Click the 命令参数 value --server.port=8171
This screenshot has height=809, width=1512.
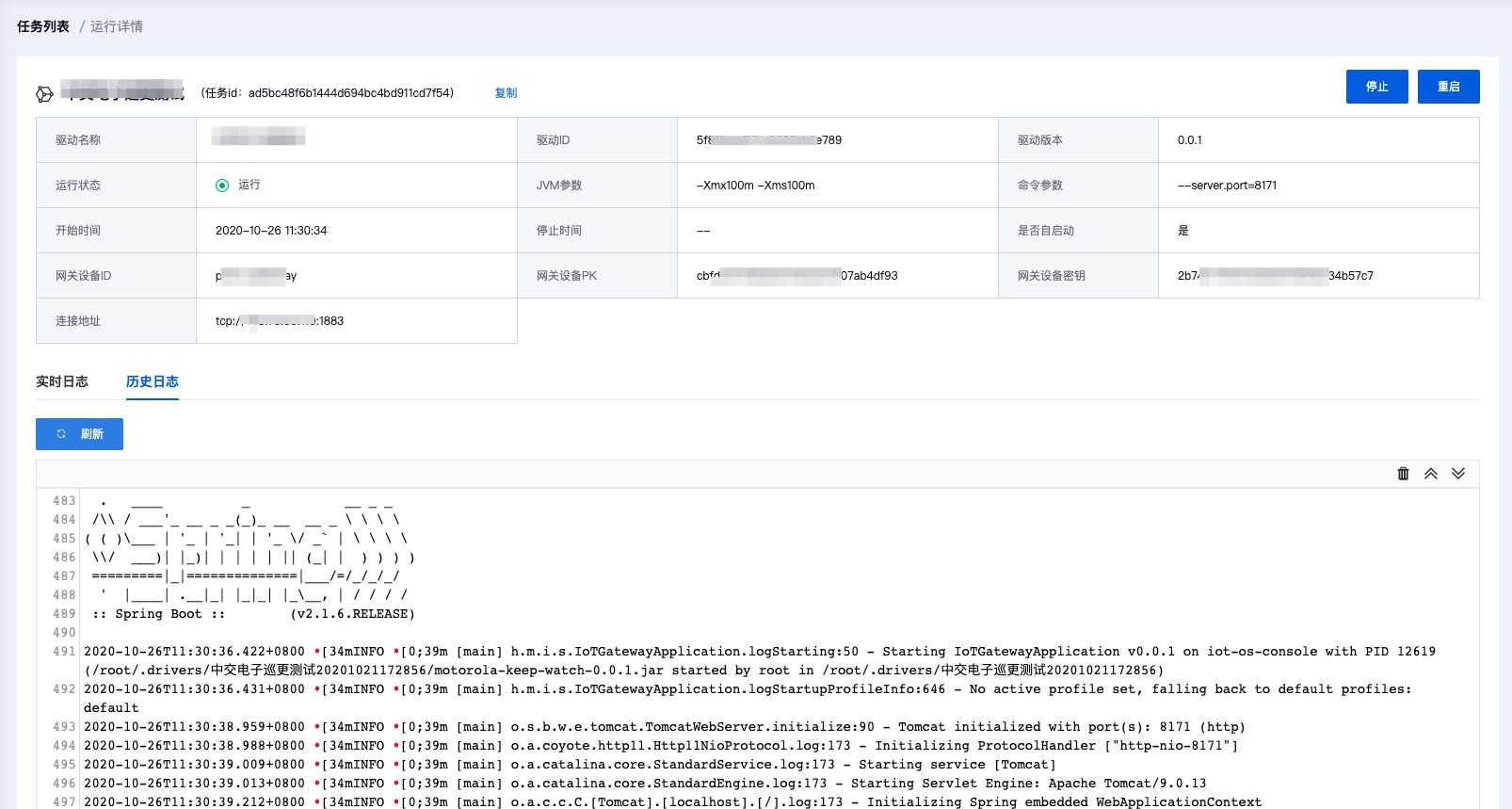(1227, 186)
